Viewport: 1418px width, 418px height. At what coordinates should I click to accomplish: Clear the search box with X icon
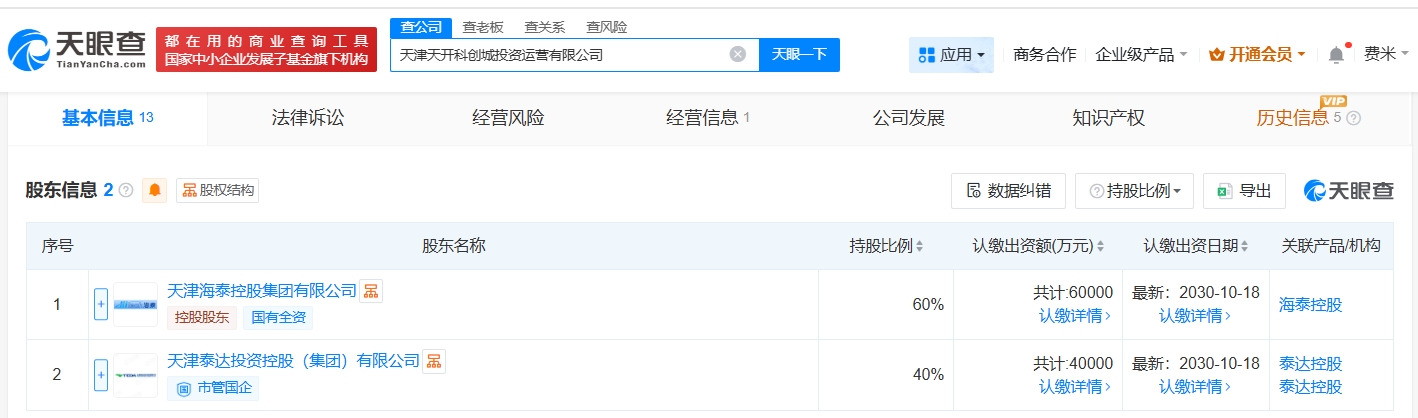(x=738, y=55)
